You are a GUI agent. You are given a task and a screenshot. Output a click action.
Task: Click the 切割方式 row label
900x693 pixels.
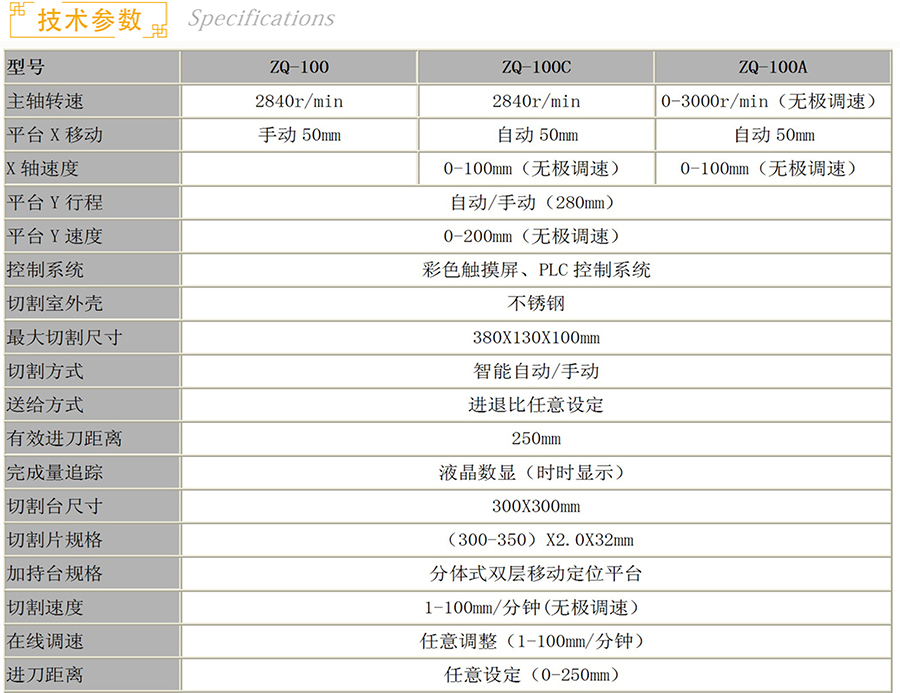coord(45,371)
